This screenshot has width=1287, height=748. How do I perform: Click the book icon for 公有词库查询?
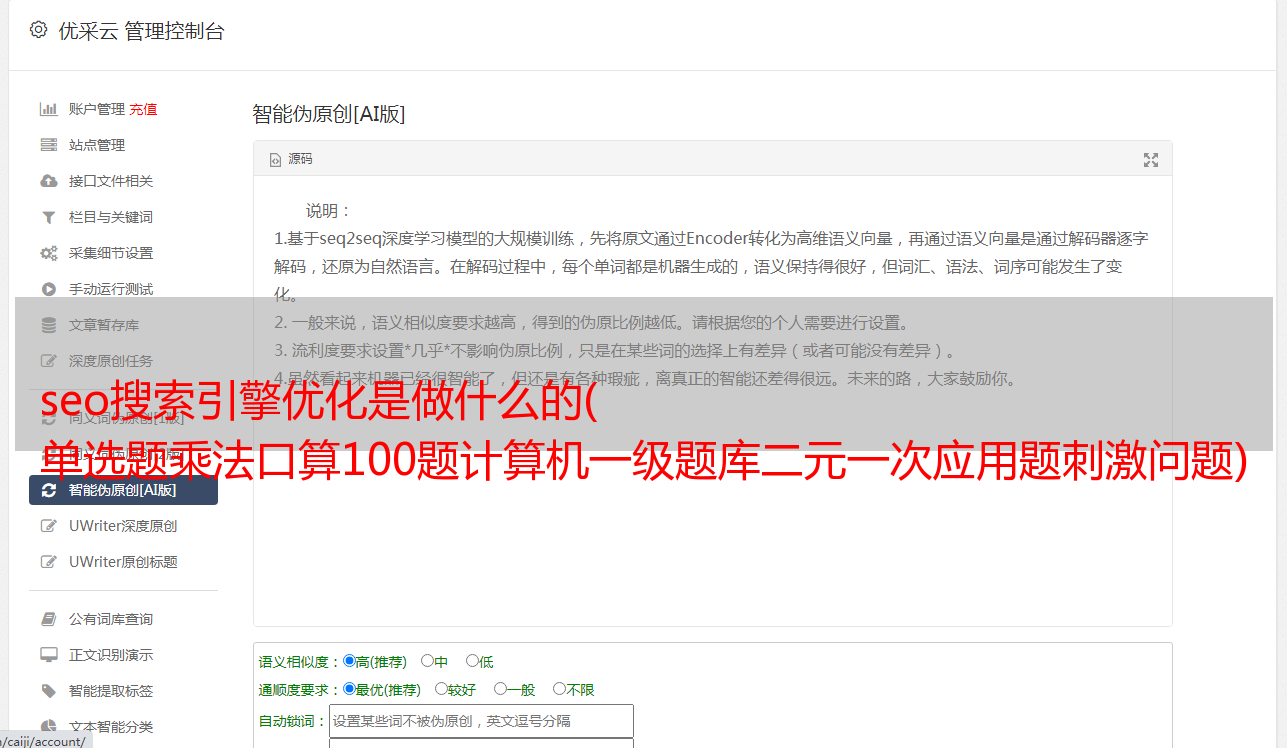click(x=48, y=619)
